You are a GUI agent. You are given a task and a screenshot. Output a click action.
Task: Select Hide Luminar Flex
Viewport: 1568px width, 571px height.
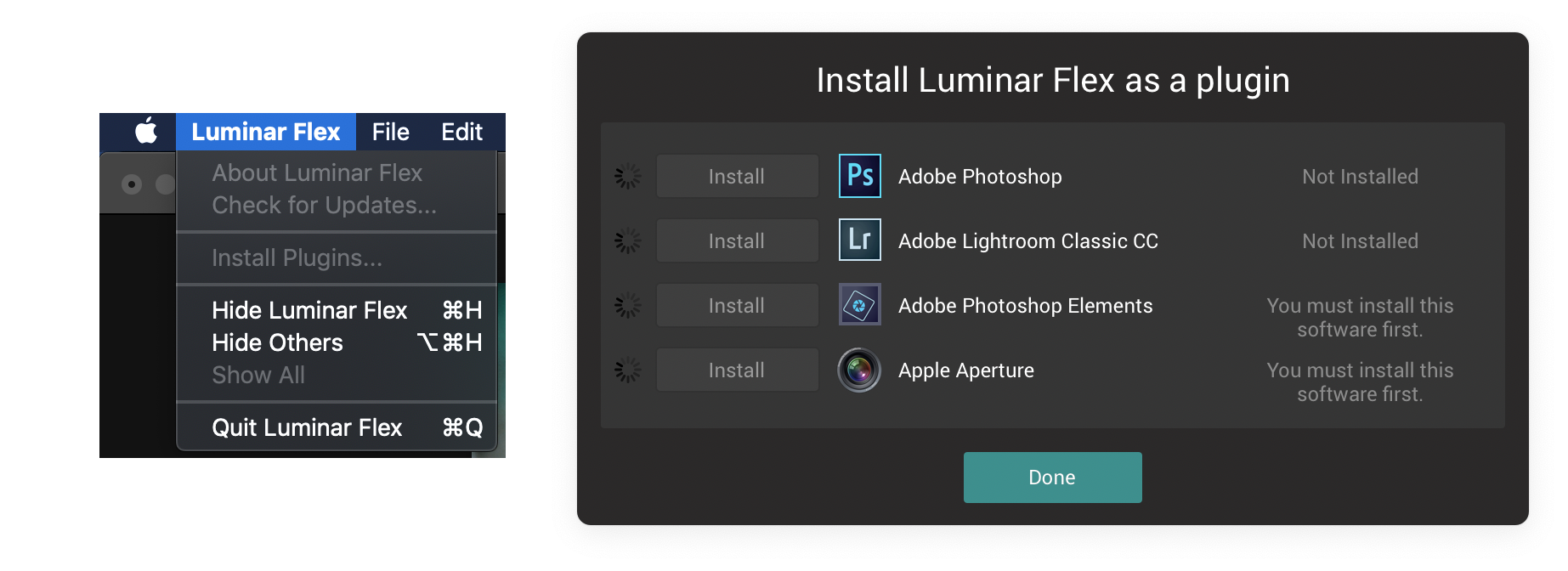tap(337, 310)
